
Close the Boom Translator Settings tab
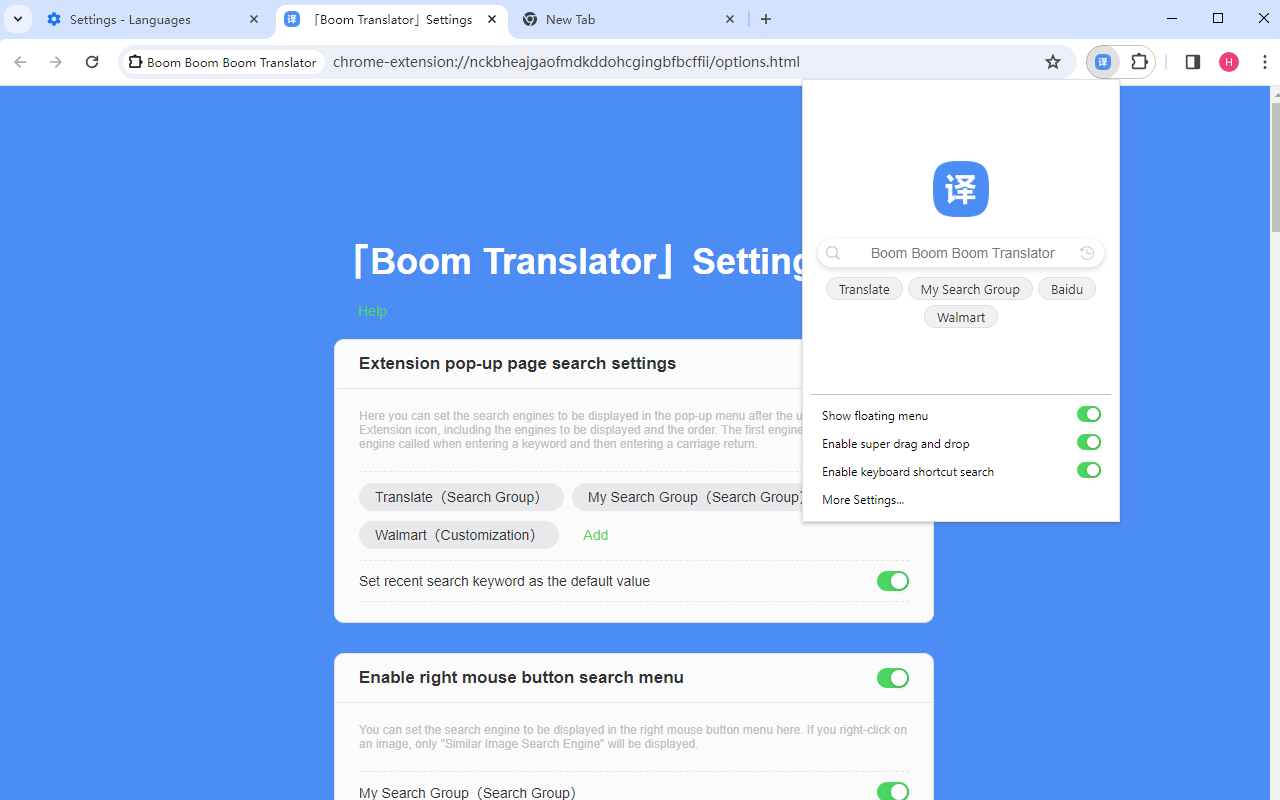pos(492,19)
